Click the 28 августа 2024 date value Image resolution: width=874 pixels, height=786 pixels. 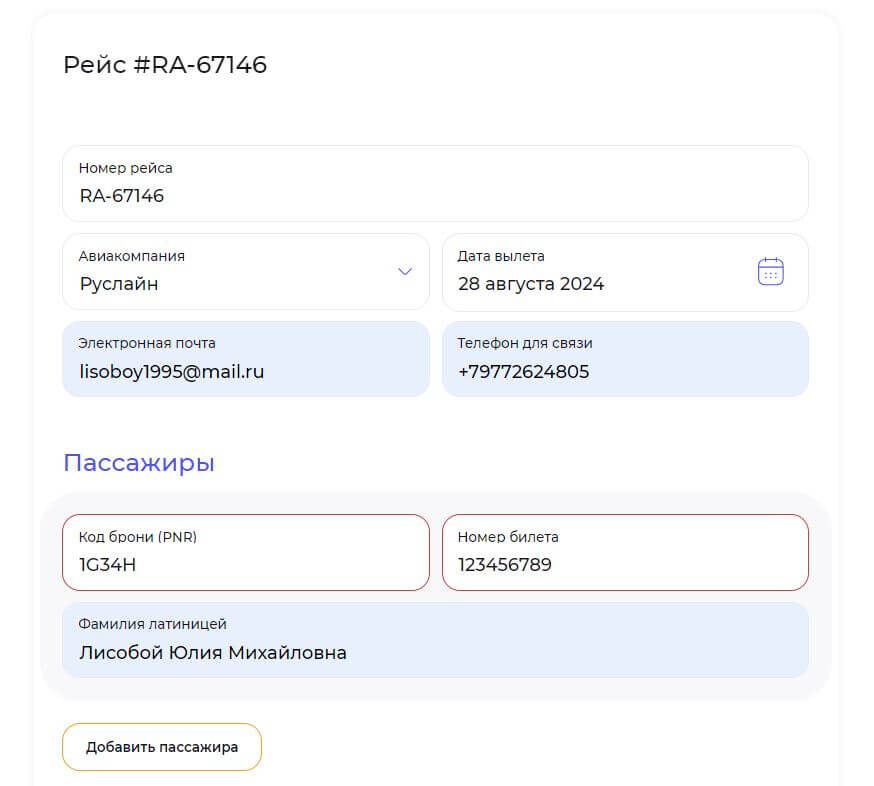(x=531, y=284)
